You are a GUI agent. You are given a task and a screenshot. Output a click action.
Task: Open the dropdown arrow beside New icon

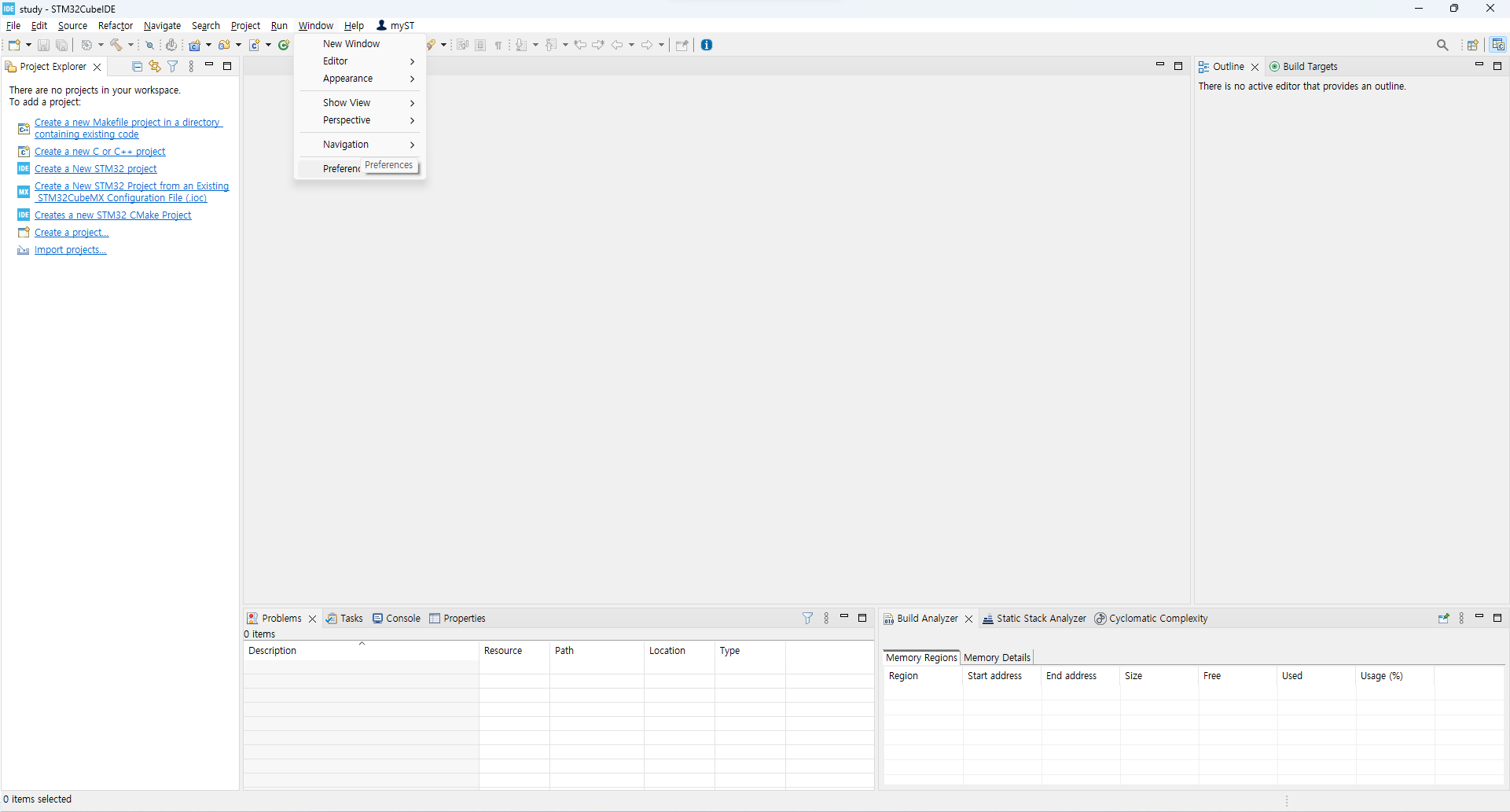[x=28, y=45]
